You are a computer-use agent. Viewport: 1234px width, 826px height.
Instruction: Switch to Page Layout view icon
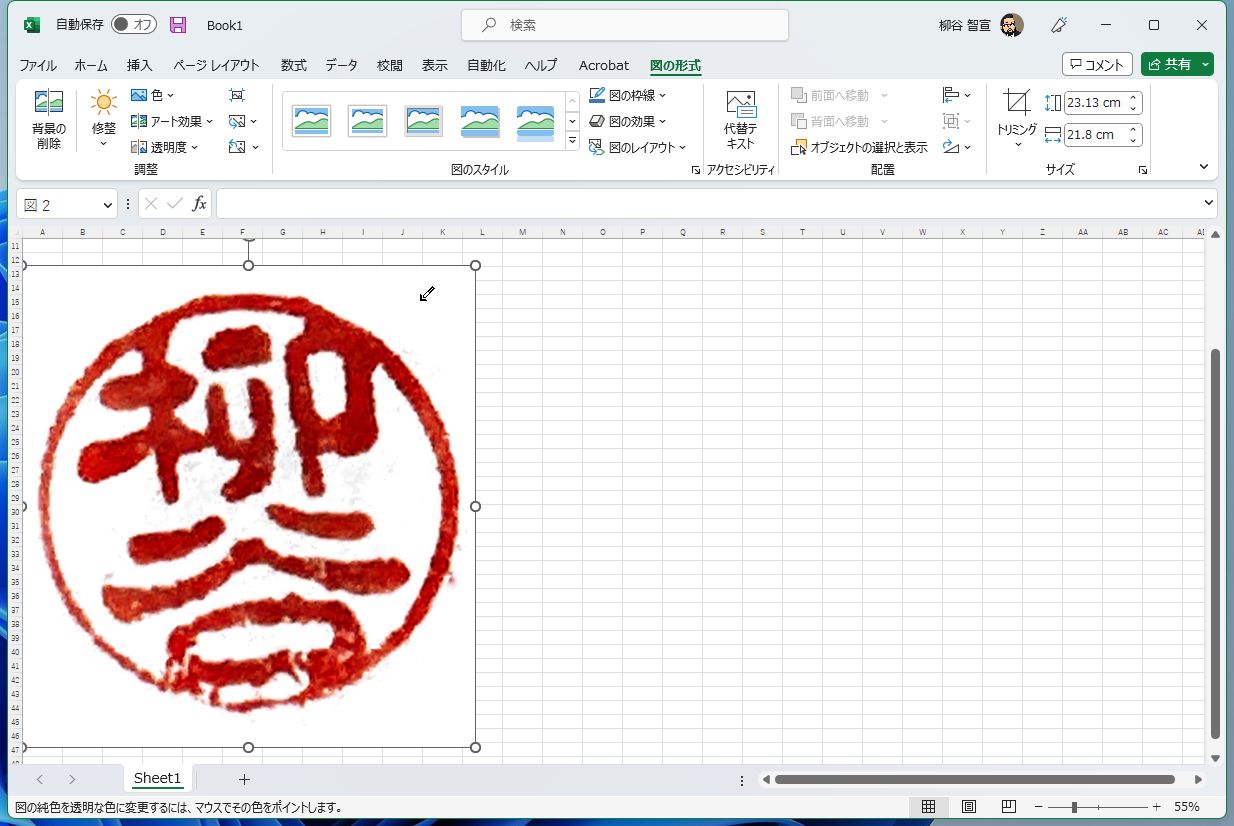[968, 807]
